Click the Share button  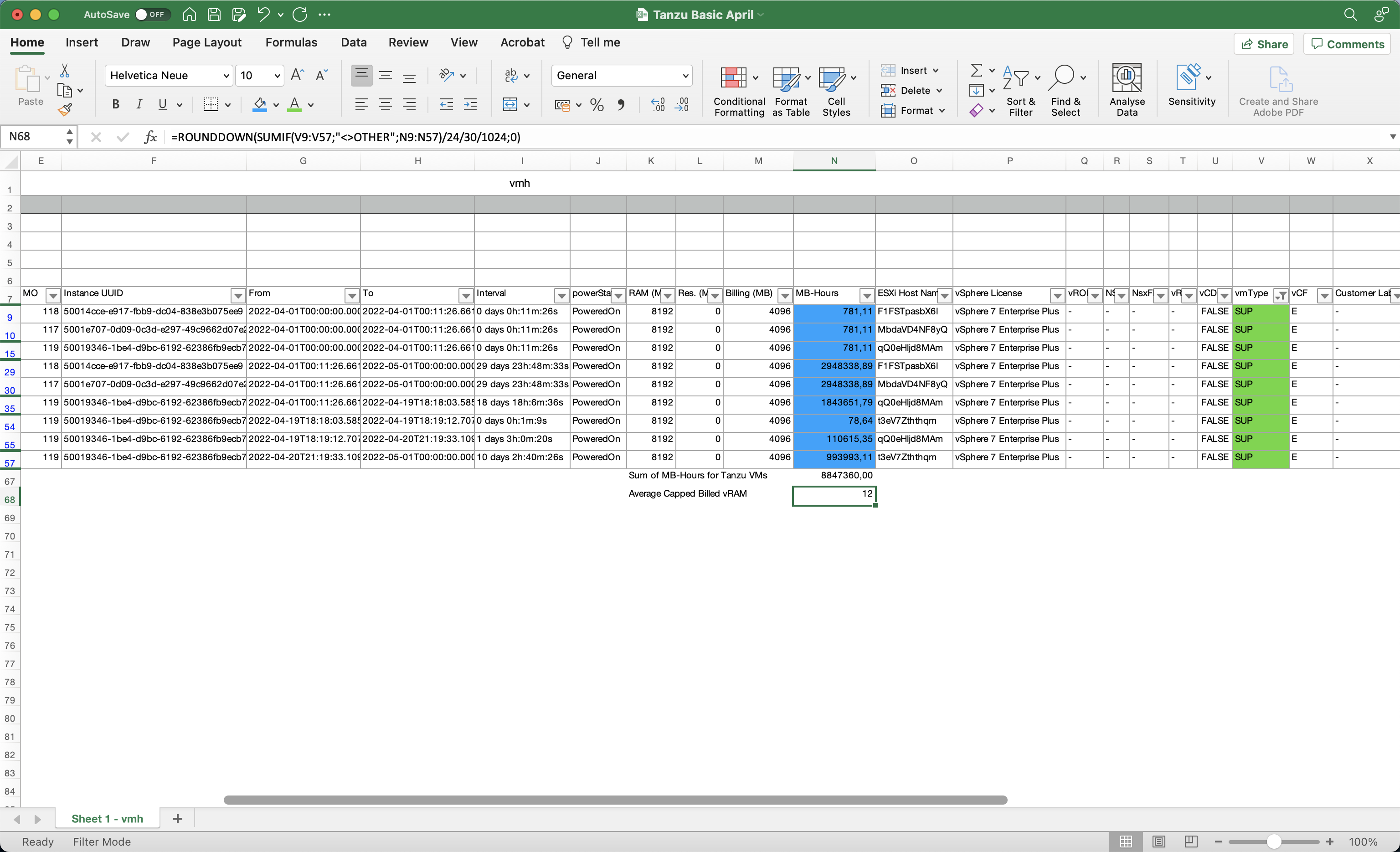(x=1264, y=44)
